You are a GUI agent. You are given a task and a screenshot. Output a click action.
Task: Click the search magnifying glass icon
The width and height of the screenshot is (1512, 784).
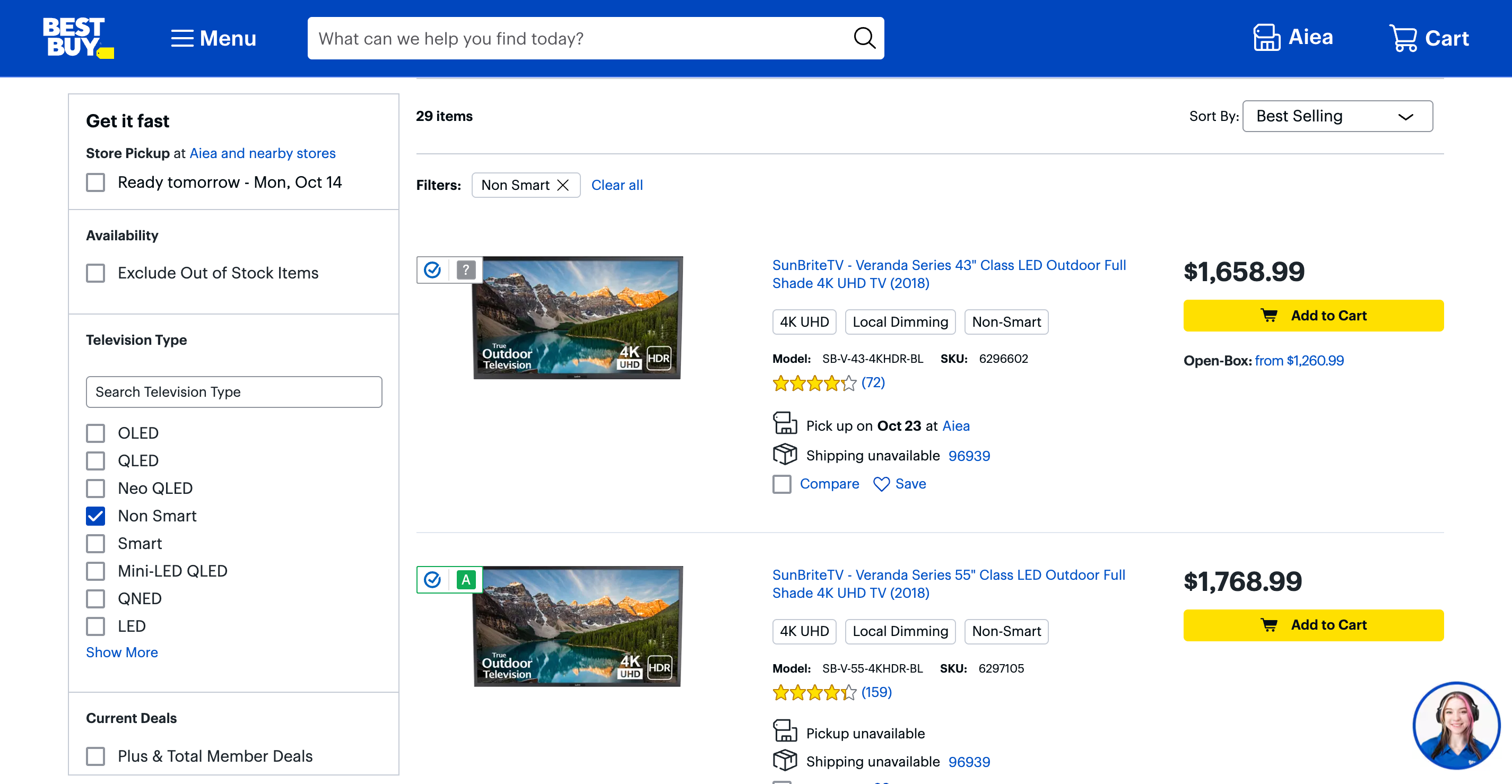(864, 38)
